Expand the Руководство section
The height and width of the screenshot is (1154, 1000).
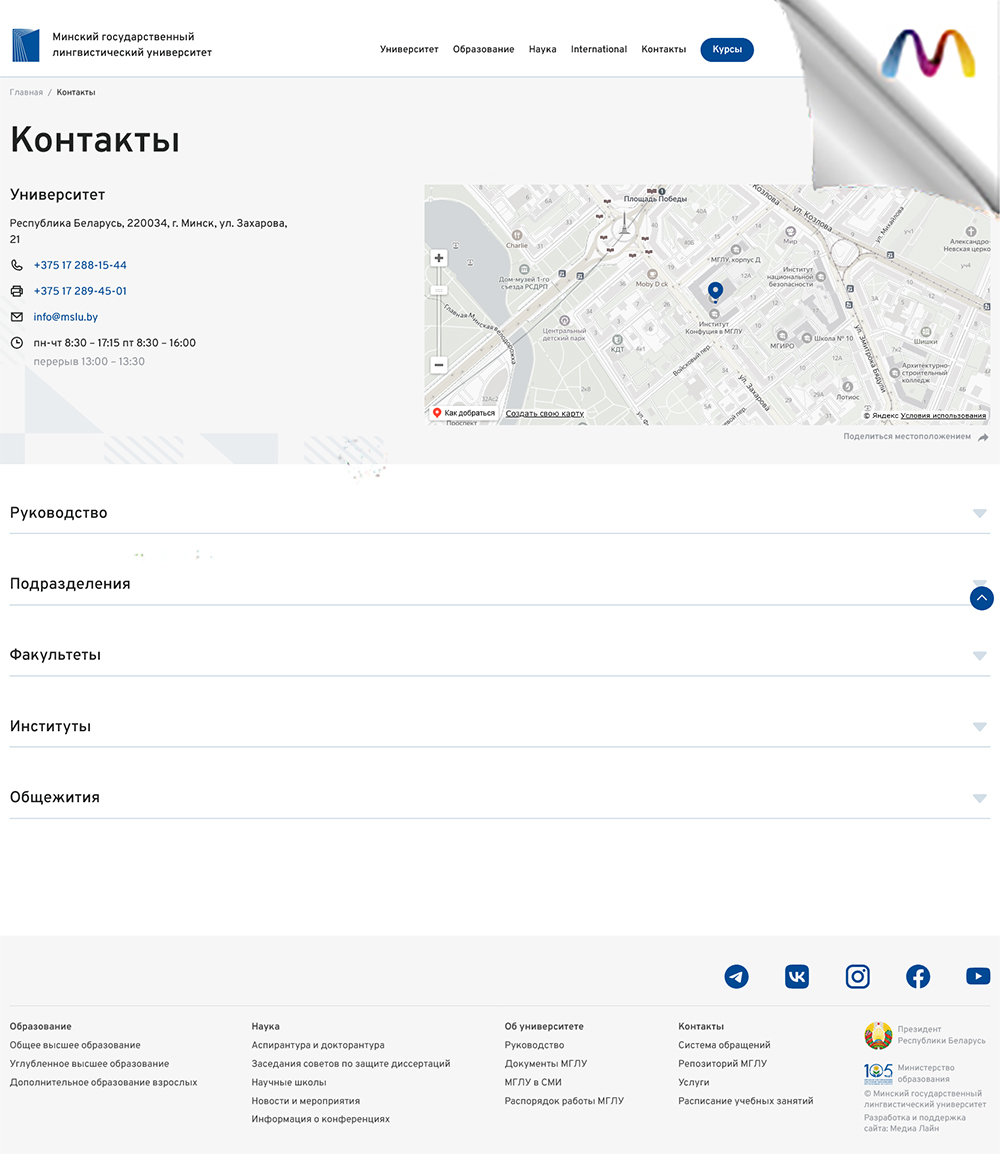[500, 513]
